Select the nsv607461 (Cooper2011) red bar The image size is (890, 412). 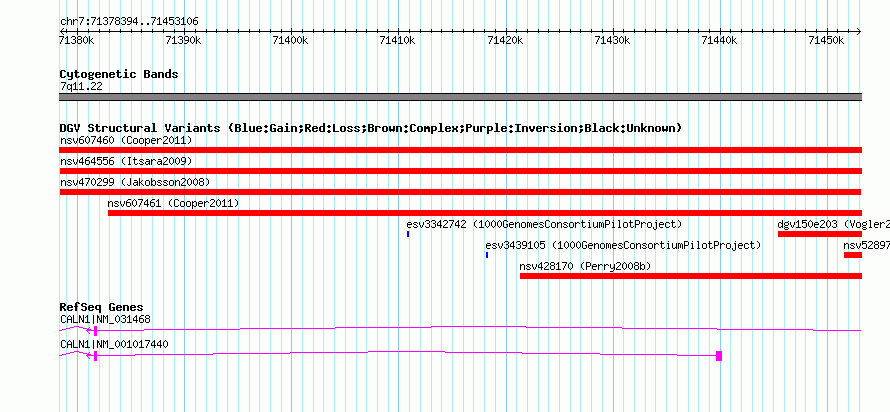(x=485, y=213)
